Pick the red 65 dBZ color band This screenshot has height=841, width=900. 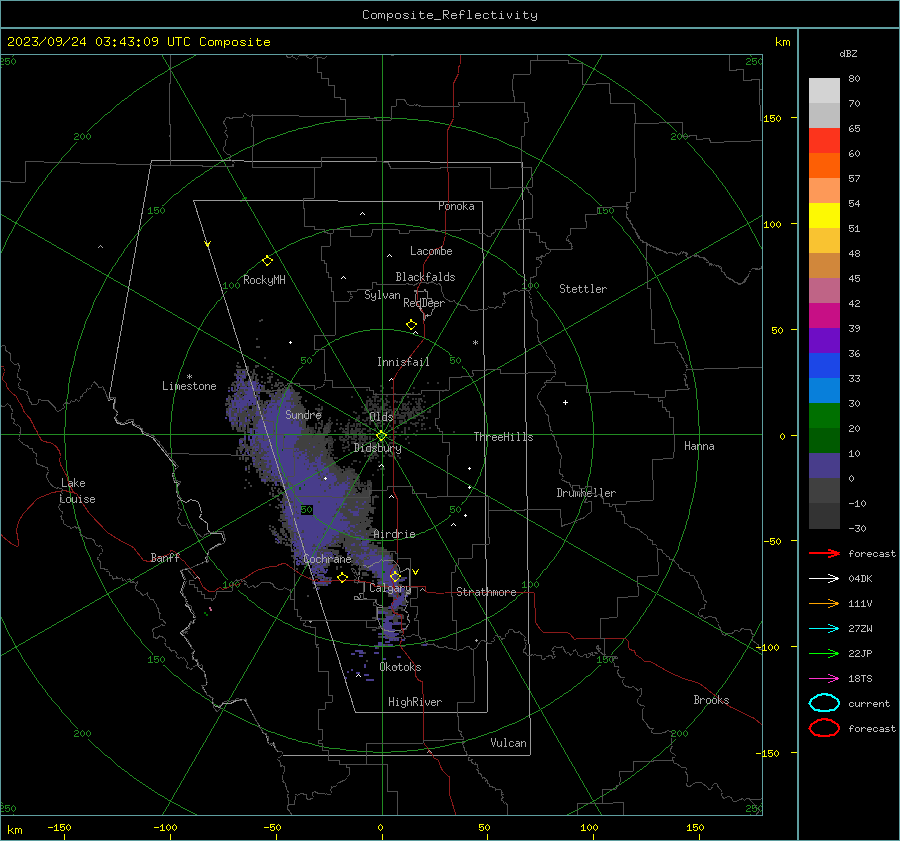tap(824, 141)
